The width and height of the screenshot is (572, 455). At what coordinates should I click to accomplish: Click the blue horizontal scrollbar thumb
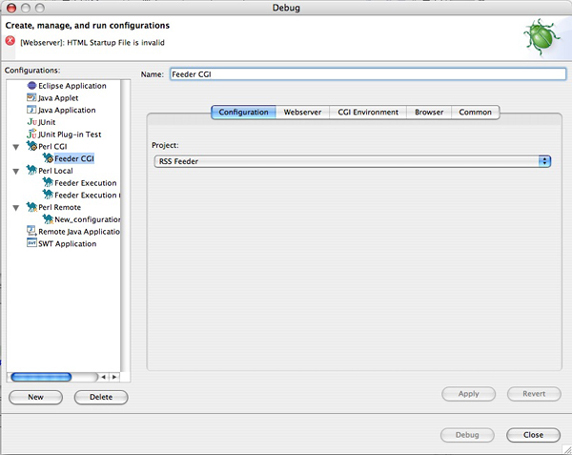[x=41, y=377]
